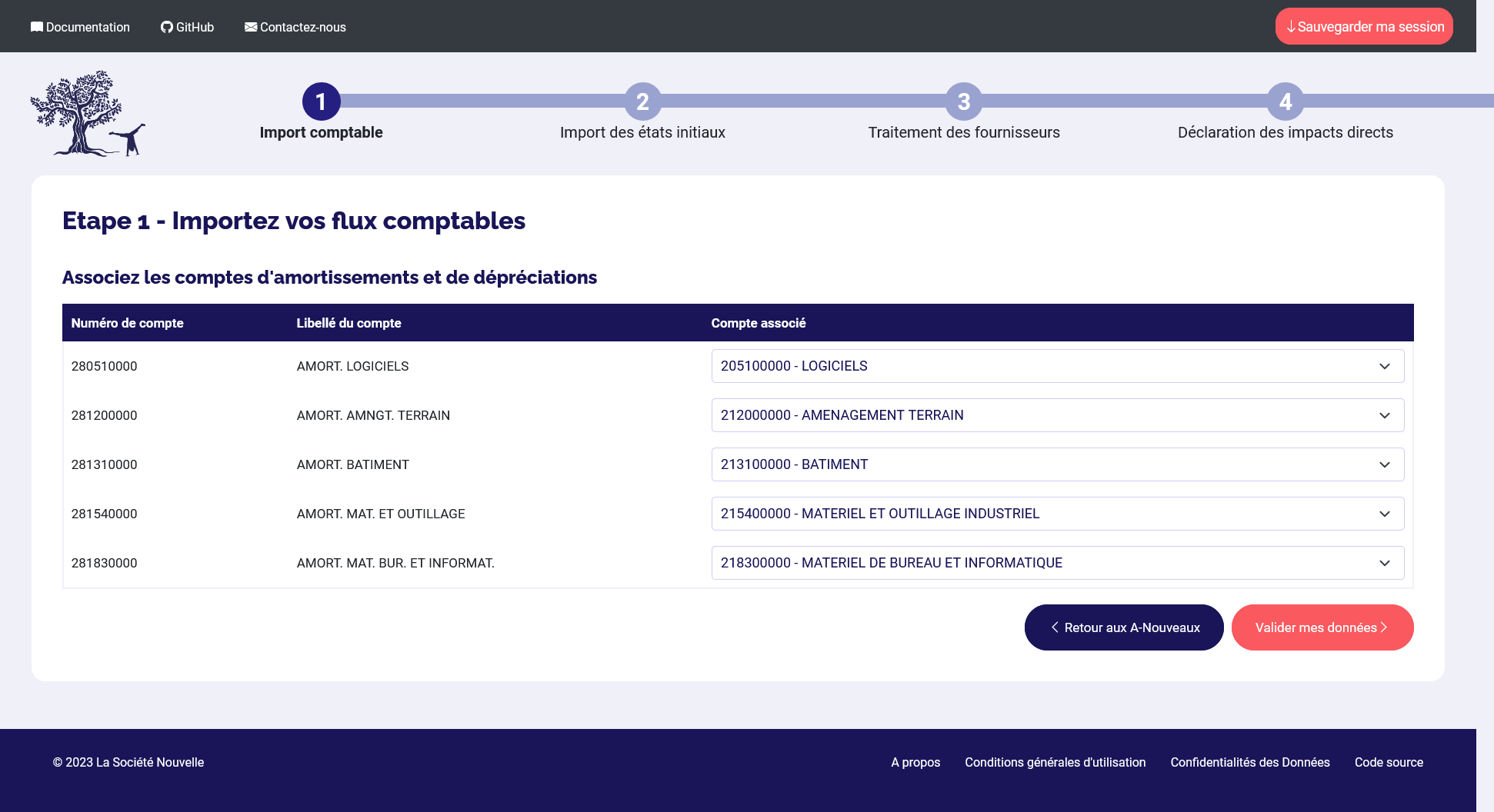Select step 2 circle in the stepper
The height and width of the screenshot is (812, 1494).
tap(643, 101)
